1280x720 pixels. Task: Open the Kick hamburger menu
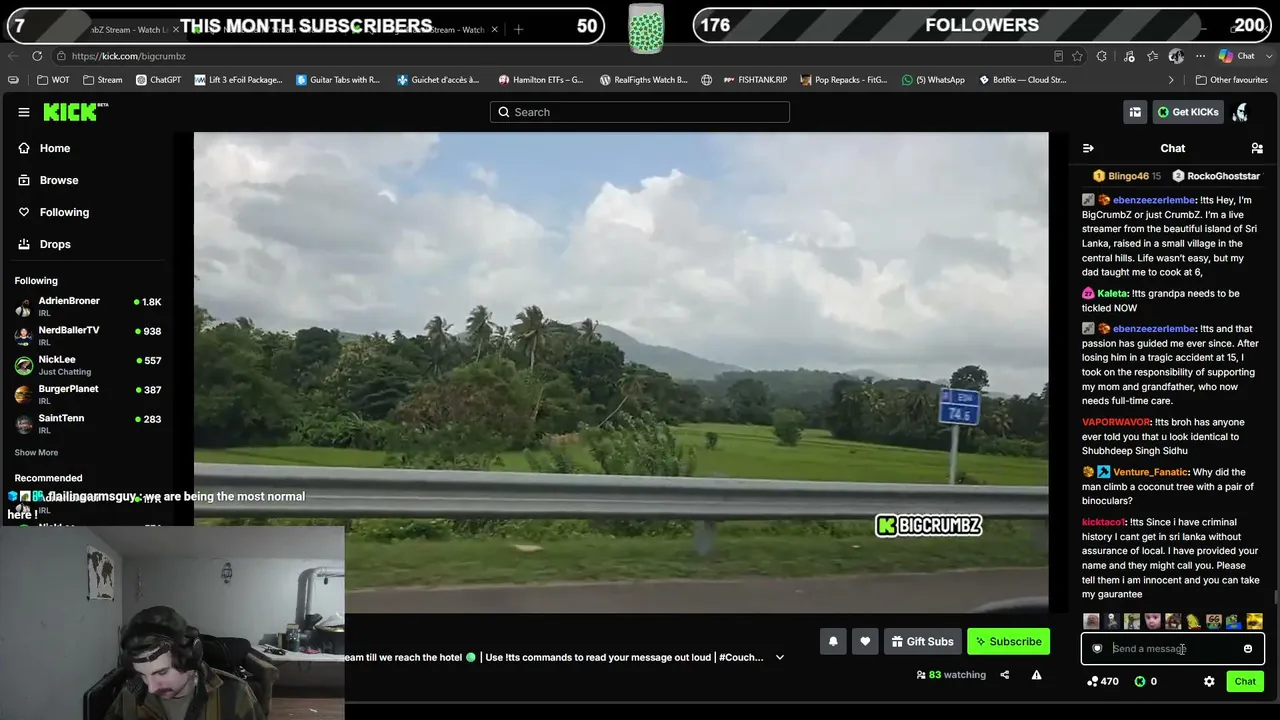click(24, 112)
